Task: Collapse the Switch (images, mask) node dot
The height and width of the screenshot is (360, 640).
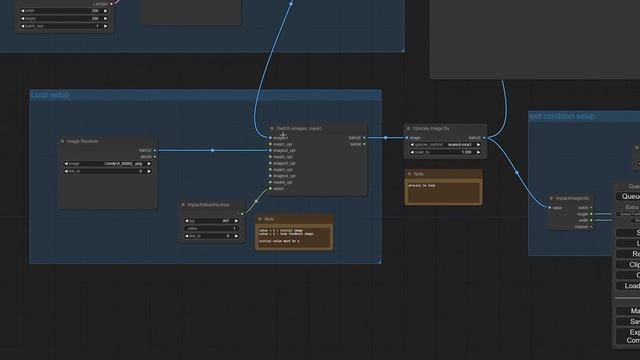Action: click(x=272, y=129)
